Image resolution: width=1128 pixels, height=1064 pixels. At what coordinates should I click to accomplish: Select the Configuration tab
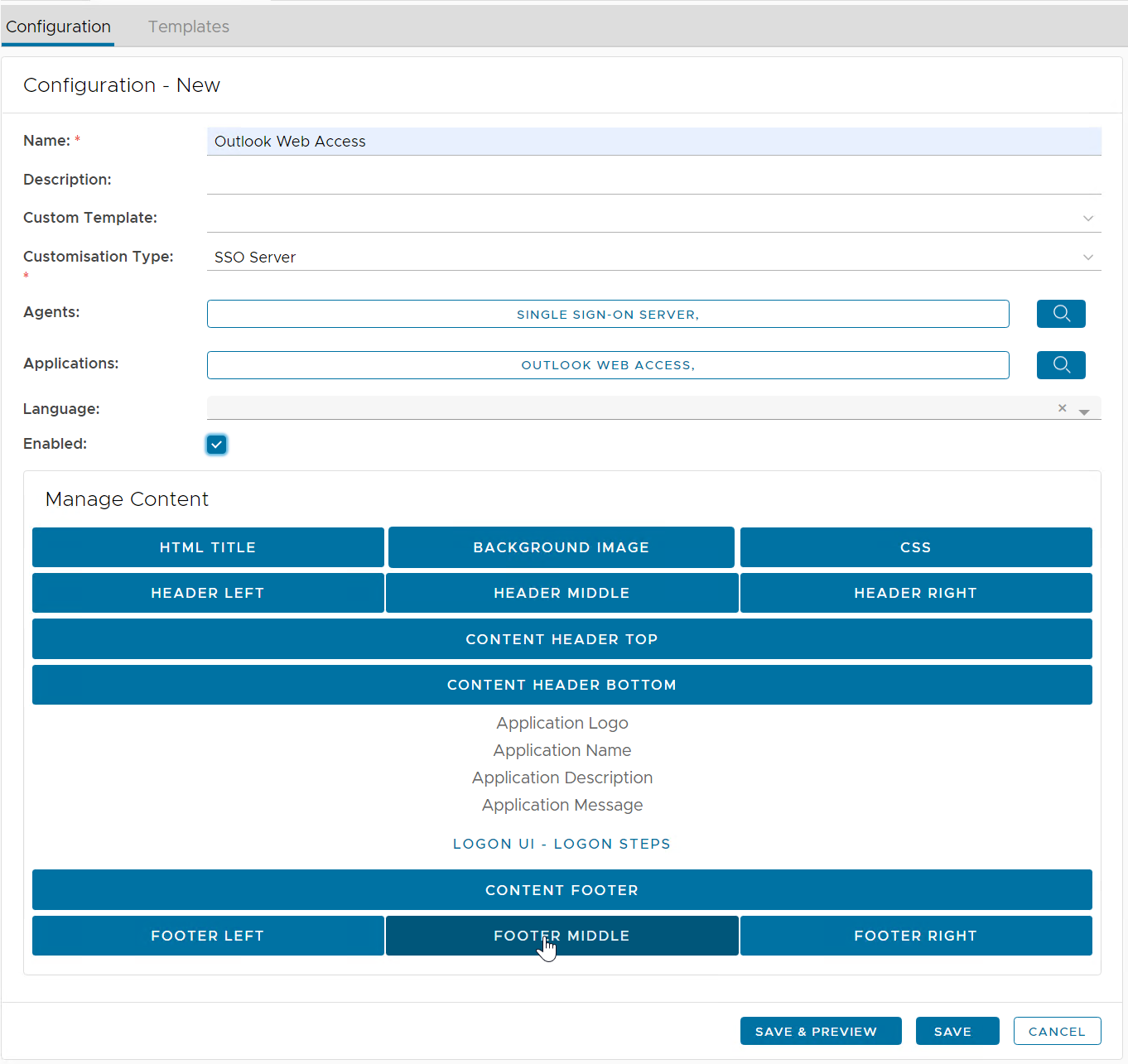(x=58, y=26)
